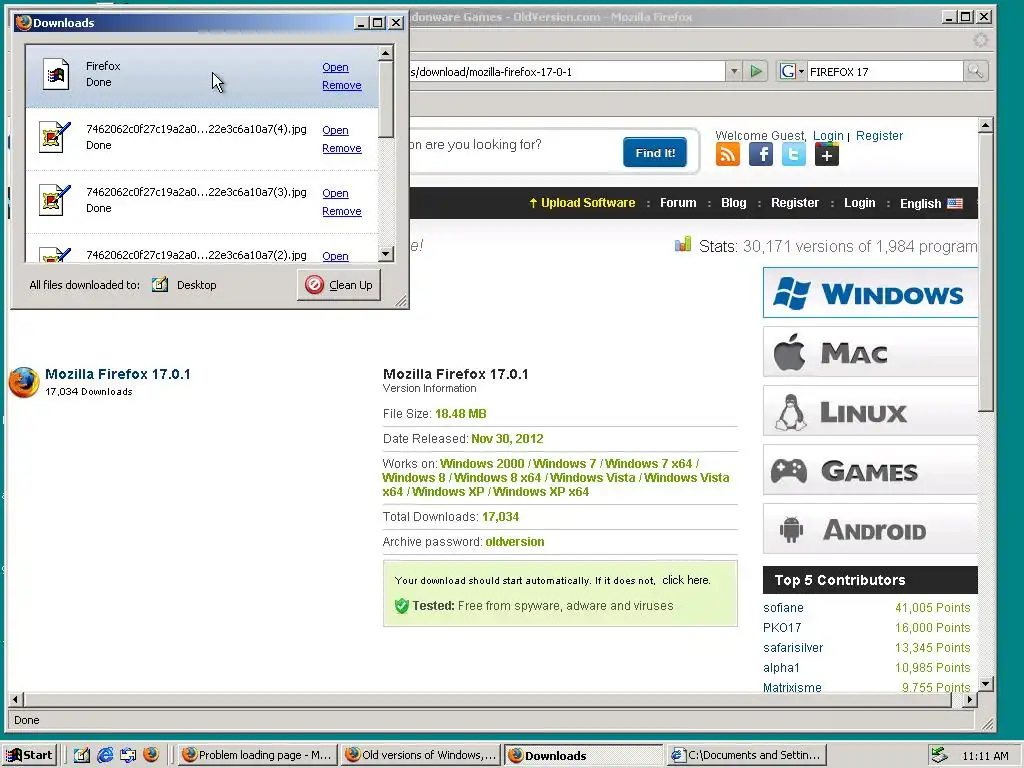
Task: Click Downloads list scroll down arrow
Action: point(386,254)
